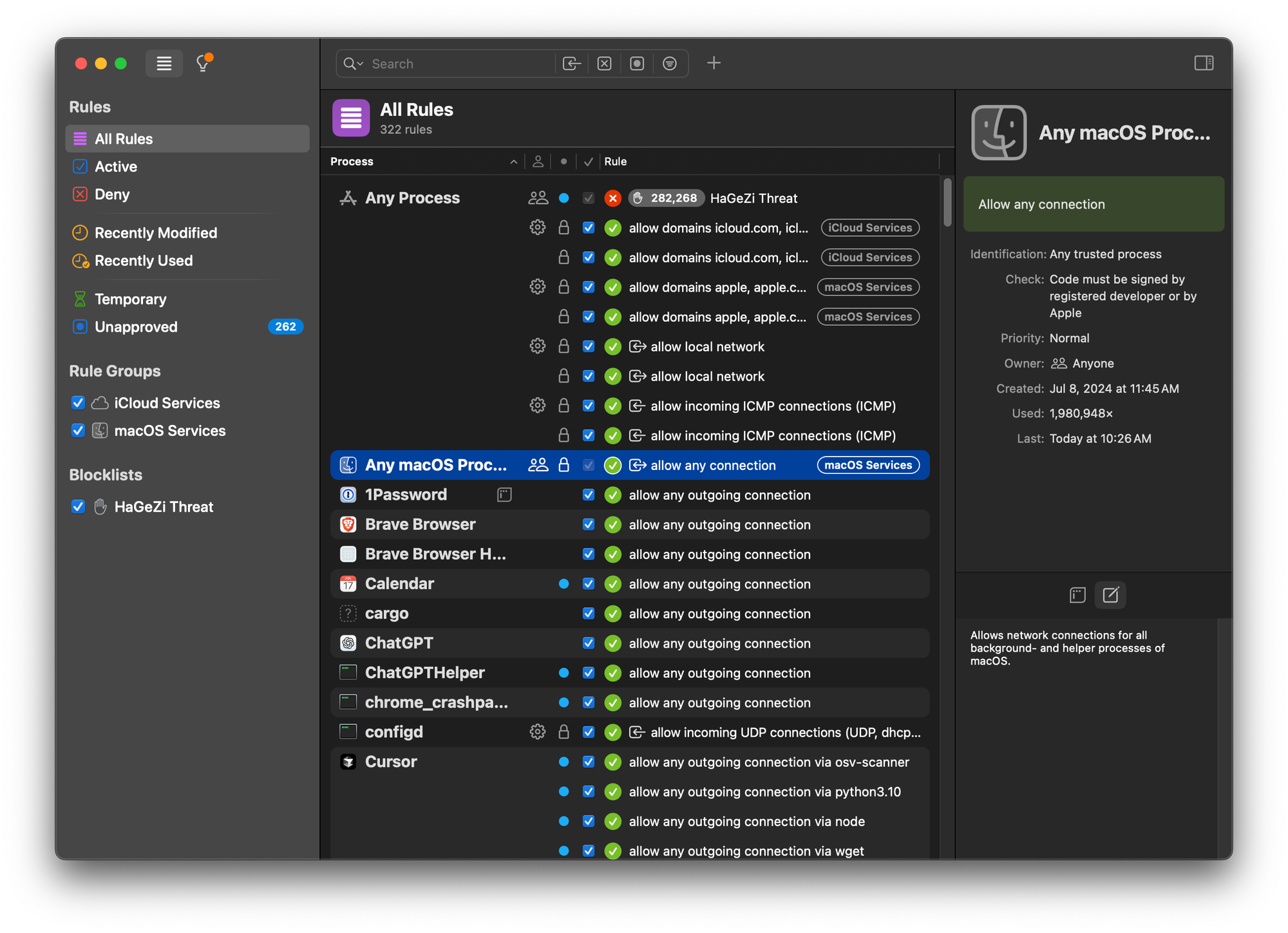
Task: Uncheck the Brave Browser rule checkbox
Action: coord(588,525)
